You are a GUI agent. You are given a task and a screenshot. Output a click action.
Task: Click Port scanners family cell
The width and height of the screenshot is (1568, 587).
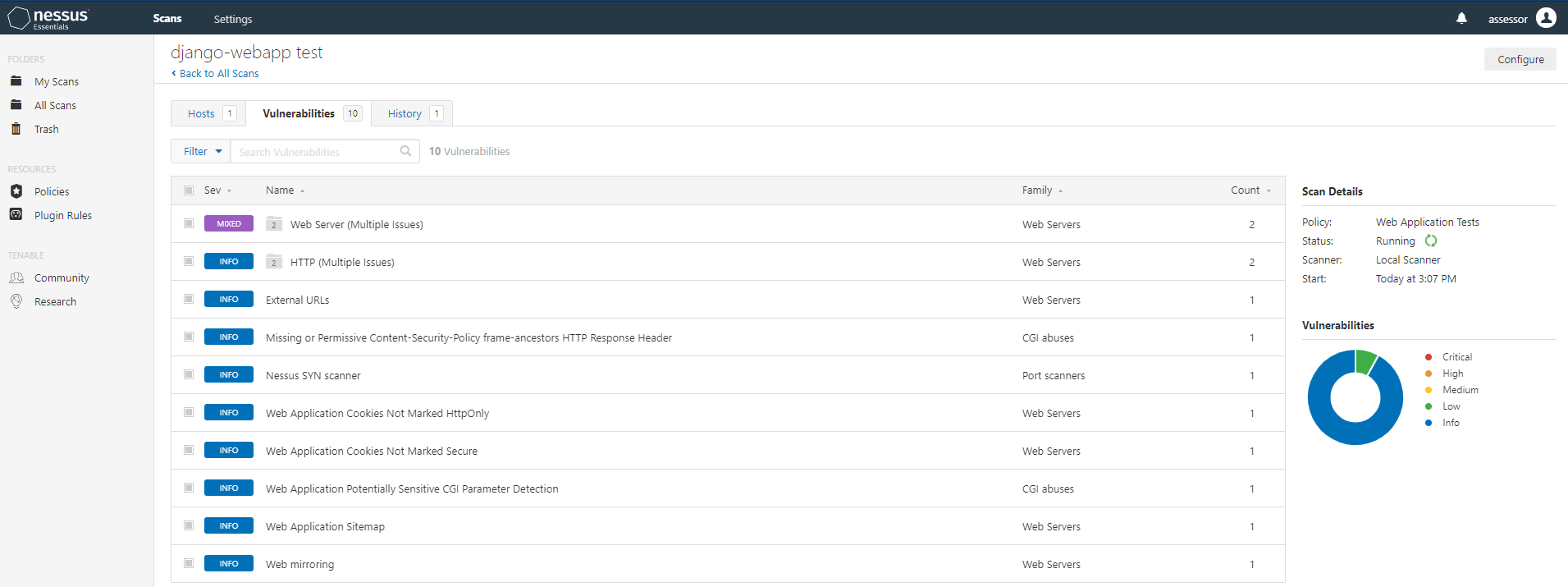point(1054,375)
